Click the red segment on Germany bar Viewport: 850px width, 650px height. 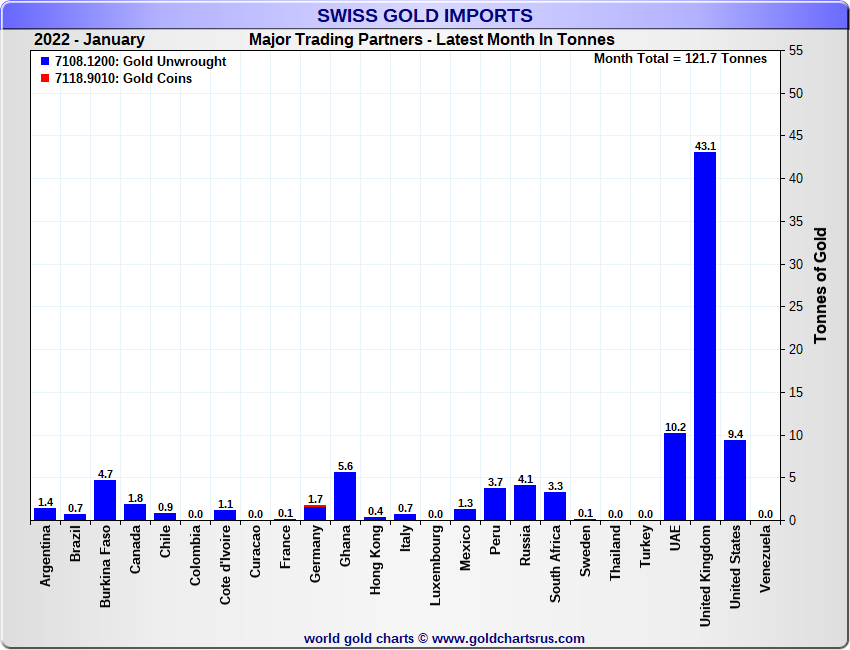pos(315,506)
